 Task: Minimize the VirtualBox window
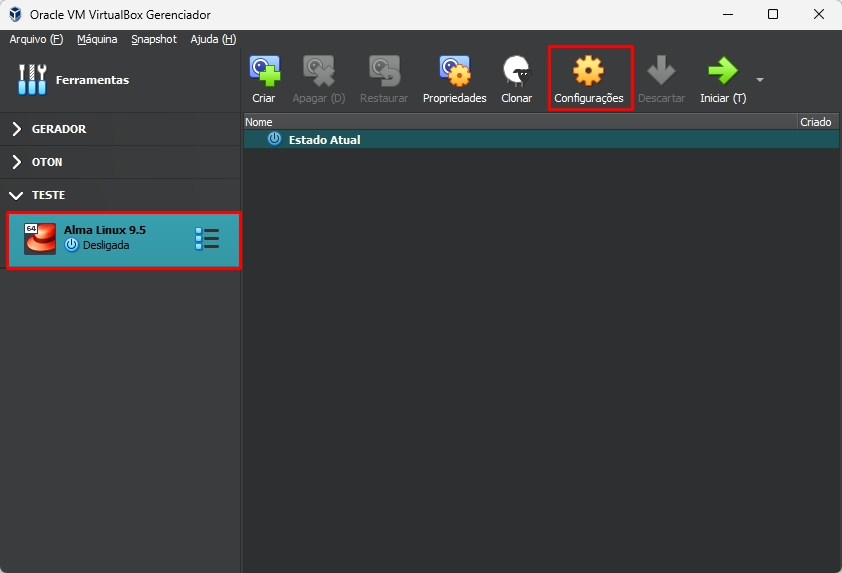click(728, 14)
